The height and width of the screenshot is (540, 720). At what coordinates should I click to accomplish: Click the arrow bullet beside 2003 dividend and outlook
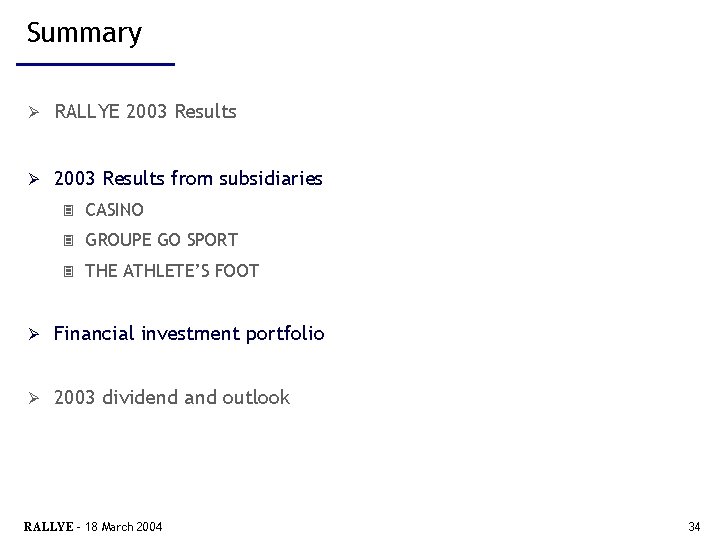[34, 398]
